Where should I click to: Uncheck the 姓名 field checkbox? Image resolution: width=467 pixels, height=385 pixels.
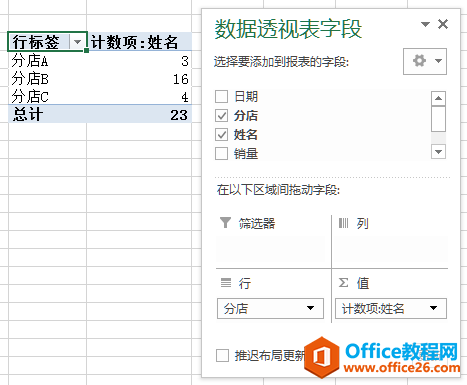(221, 135)
